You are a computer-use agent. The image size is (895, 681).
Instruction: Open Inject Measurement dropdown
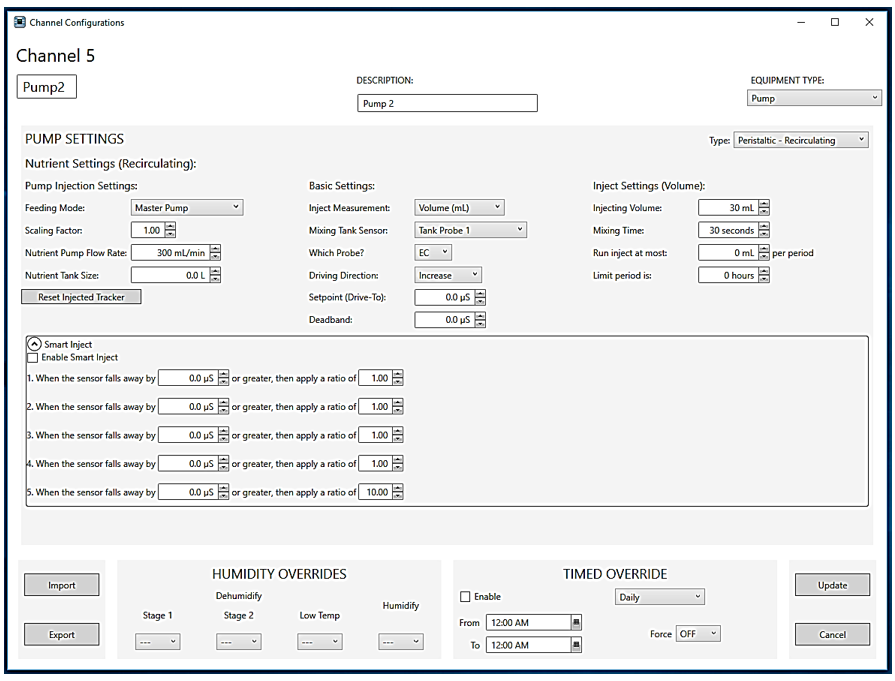pyautogui.click(x=459, y=208)
